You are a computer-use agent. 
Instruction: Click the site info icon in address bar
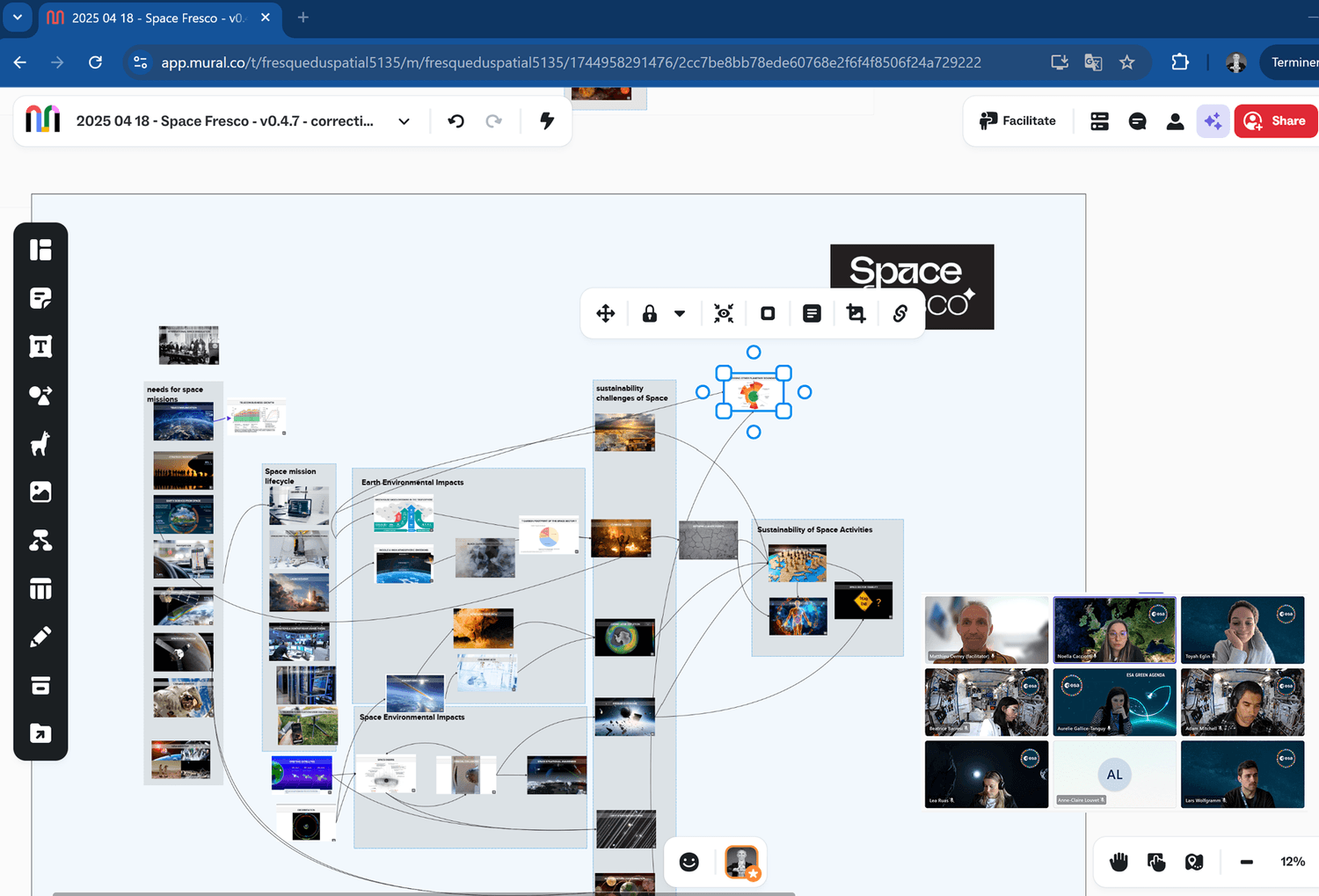(140, 62)
